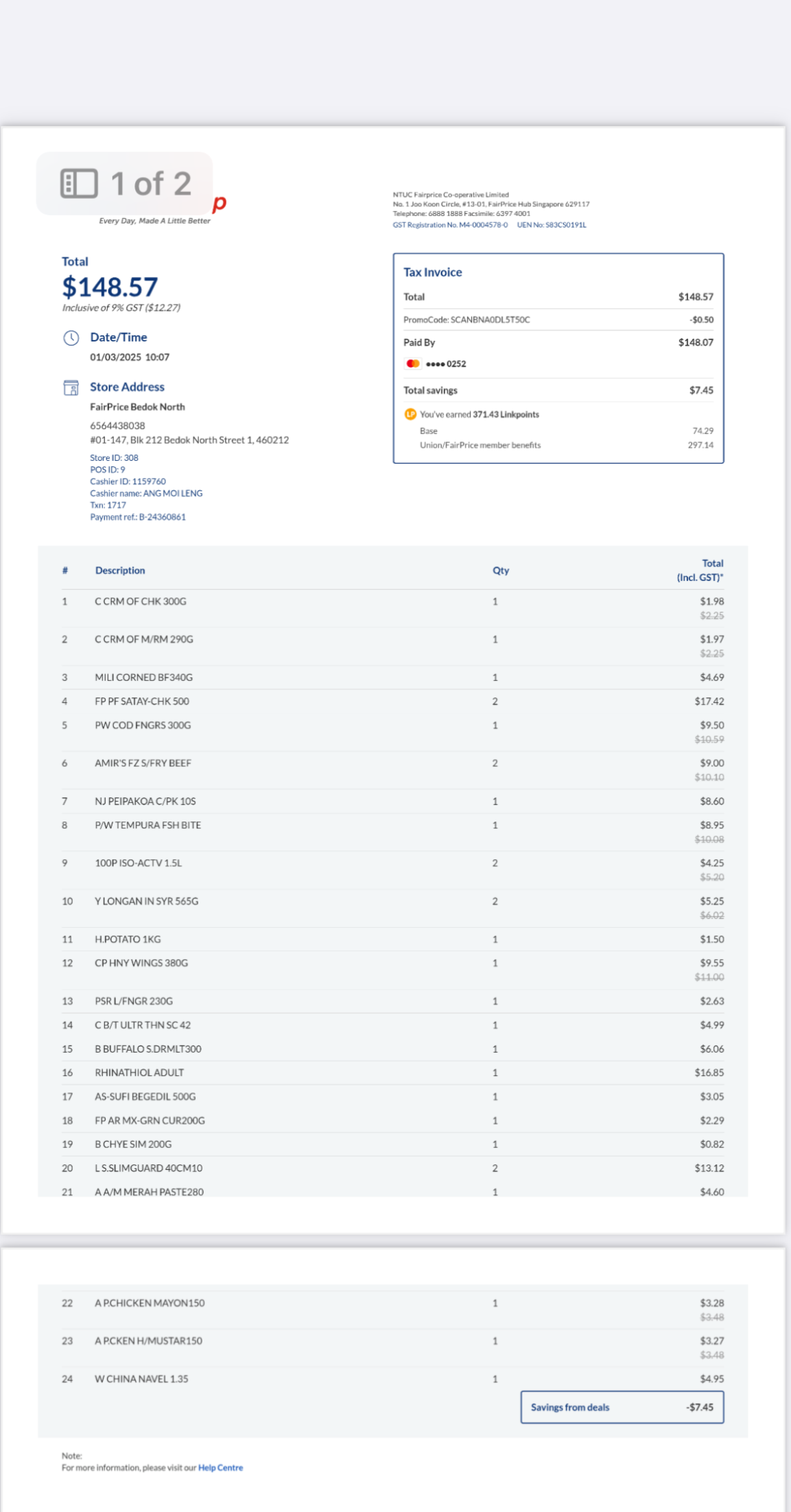Select the 'Inclusive of 9% GST ($12.27)' note
The width and height of the screenshot is (791, 1512).
121,308
